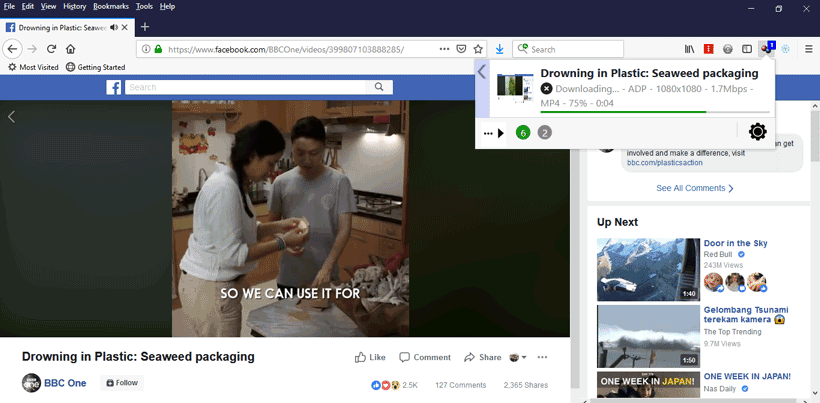Open ONE WEEK IN JAPAN! title link
The height and width of the screenshot is (403, 820).
pyautogui.click(x=747, y=376)
